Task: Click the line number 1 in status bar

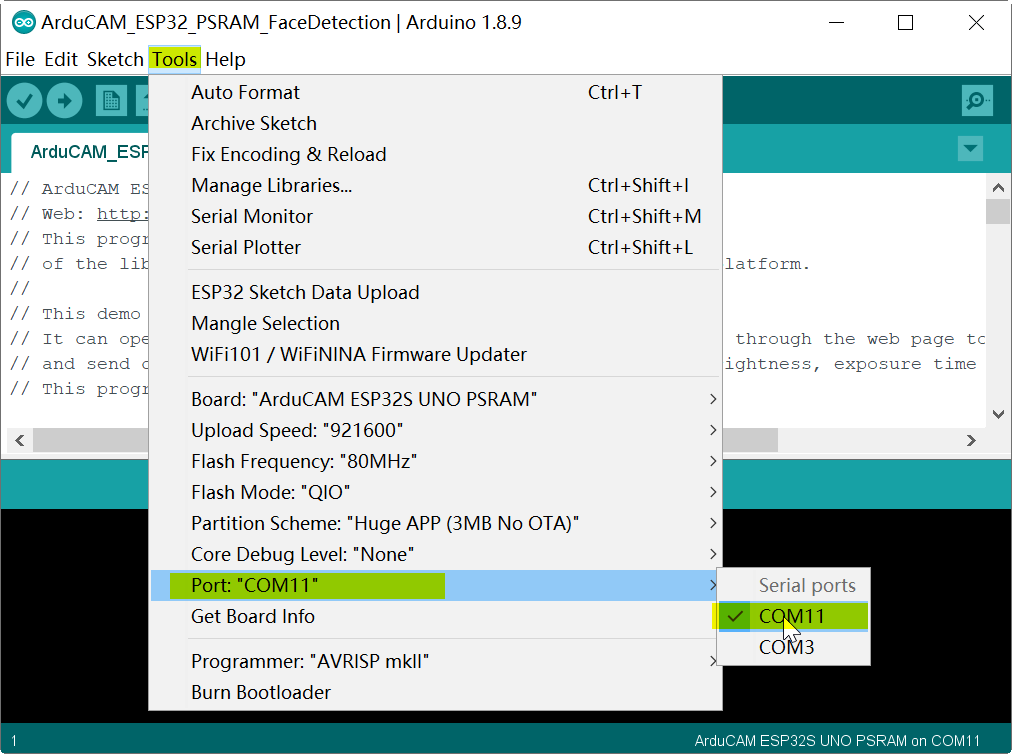Action: (x=14, y=741)
